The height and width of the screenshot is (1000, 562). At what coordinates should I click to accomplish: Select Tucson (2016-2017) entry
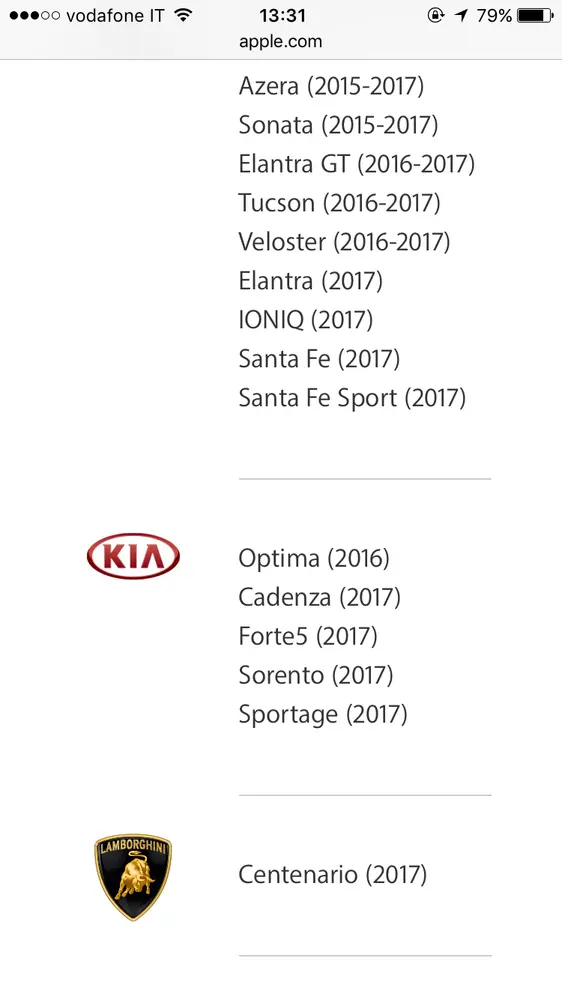pyautogui.click(x=339, y=203)
